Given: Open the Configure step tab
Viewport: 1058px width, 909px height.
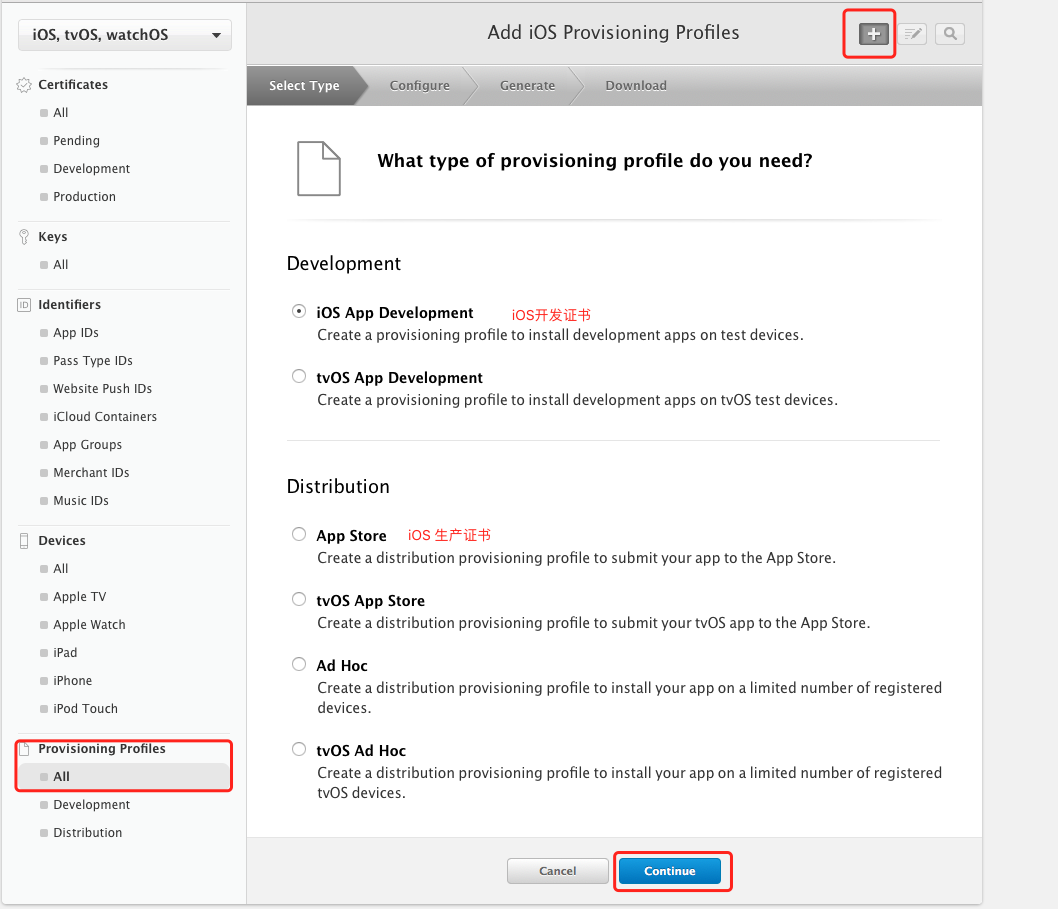Looking at the screenshot, I should click(x=420, y=86).
